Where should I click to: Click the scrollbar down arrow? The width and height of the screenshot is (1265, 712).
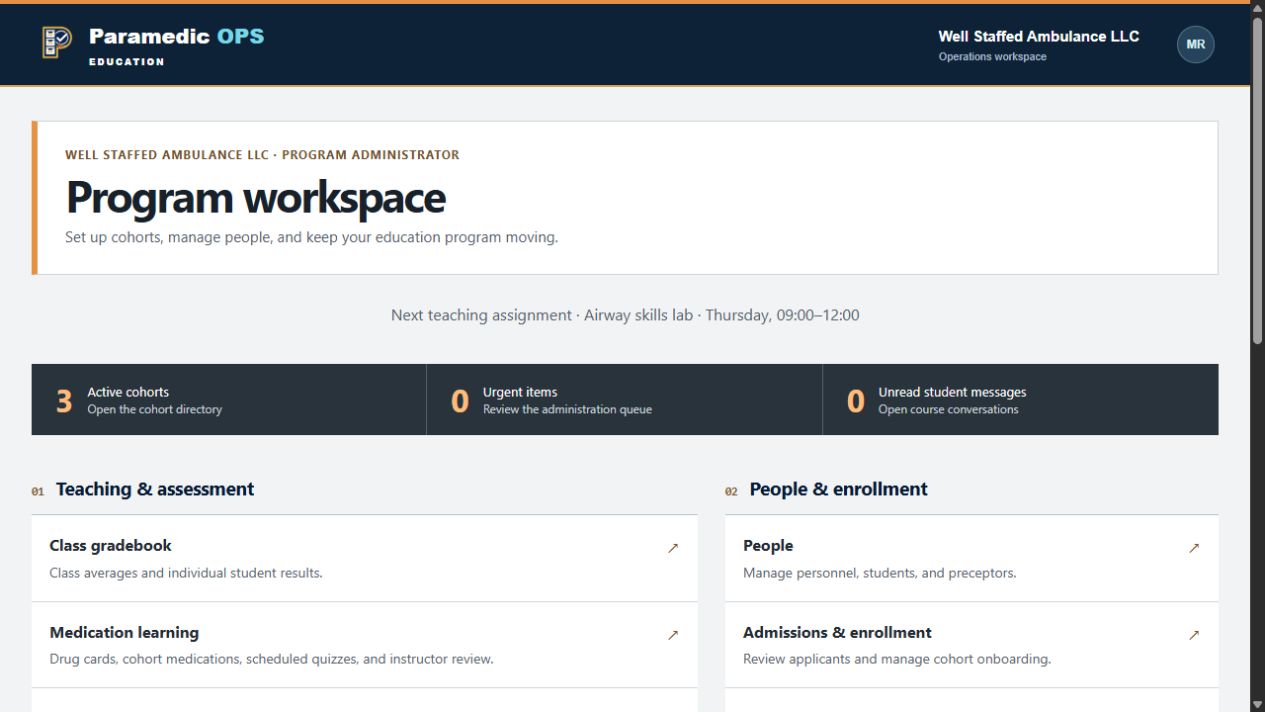[1258, 704]
